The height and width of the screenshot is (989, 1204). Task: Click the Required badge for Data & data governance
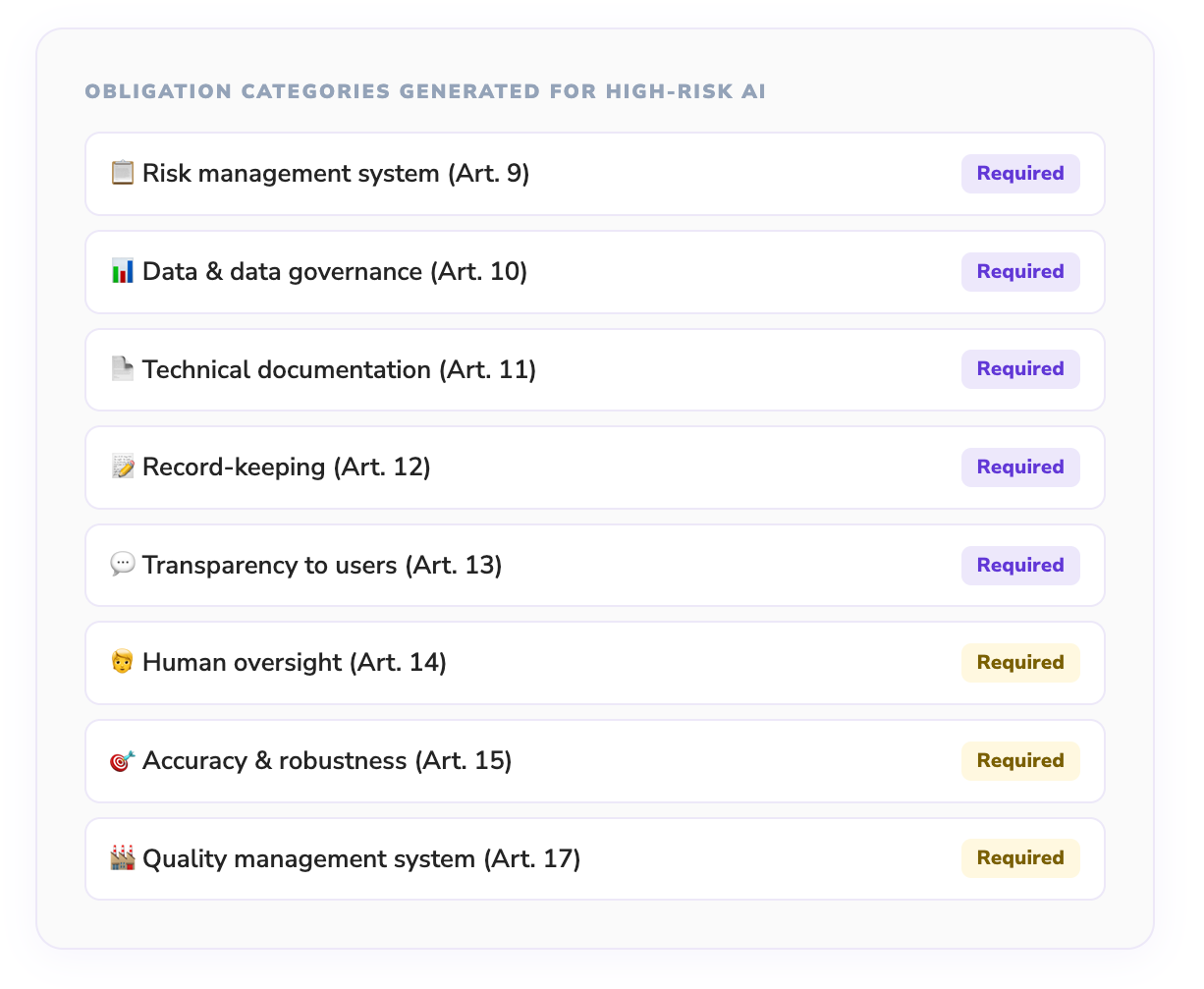click(1019, 272)
